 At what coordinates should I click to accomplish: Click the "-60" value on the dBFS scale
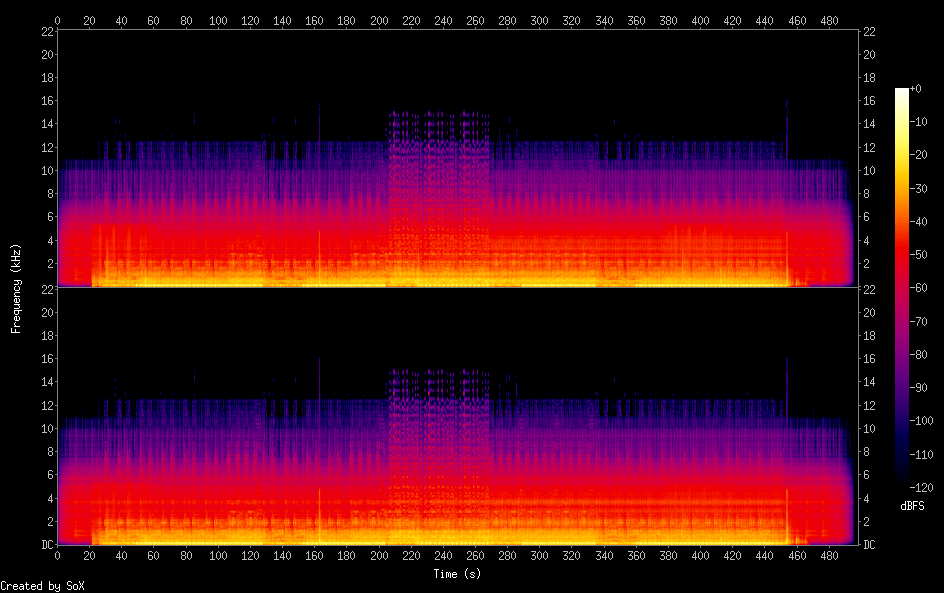918,288
